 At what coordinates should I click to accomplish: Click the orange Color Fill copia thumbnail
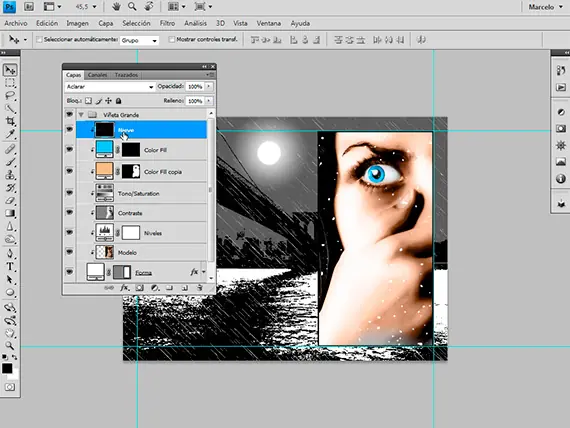point(104,171)
